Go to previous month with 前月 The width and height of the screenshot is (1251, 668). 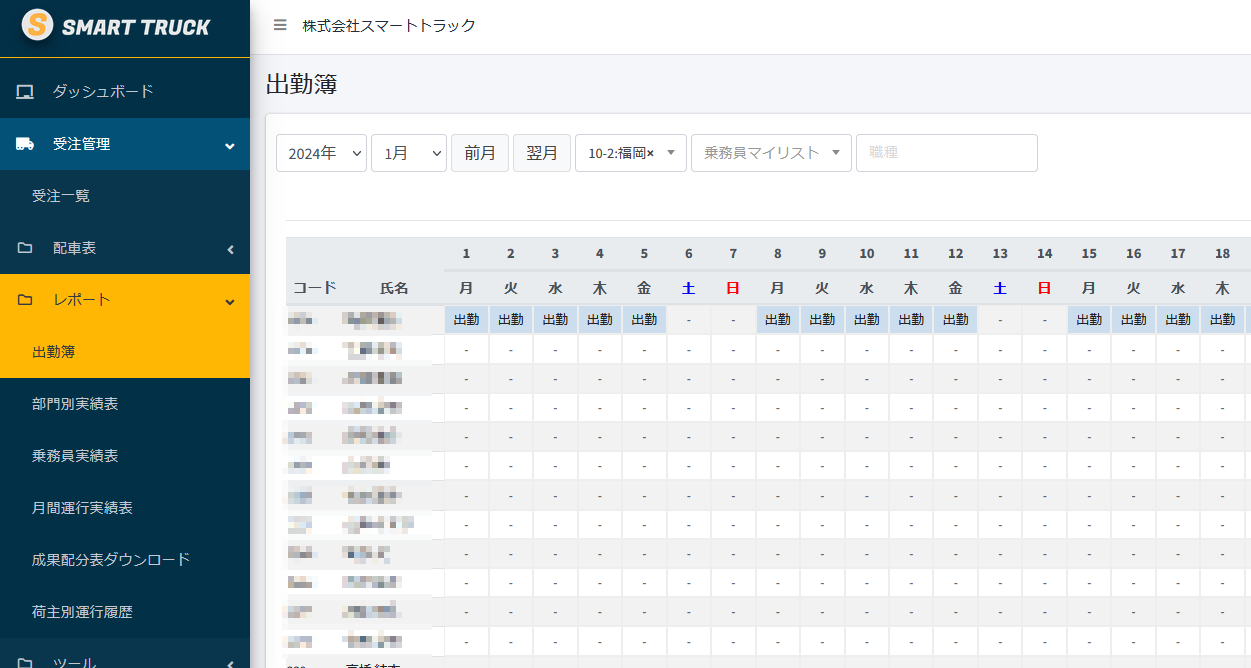(480, 153)
